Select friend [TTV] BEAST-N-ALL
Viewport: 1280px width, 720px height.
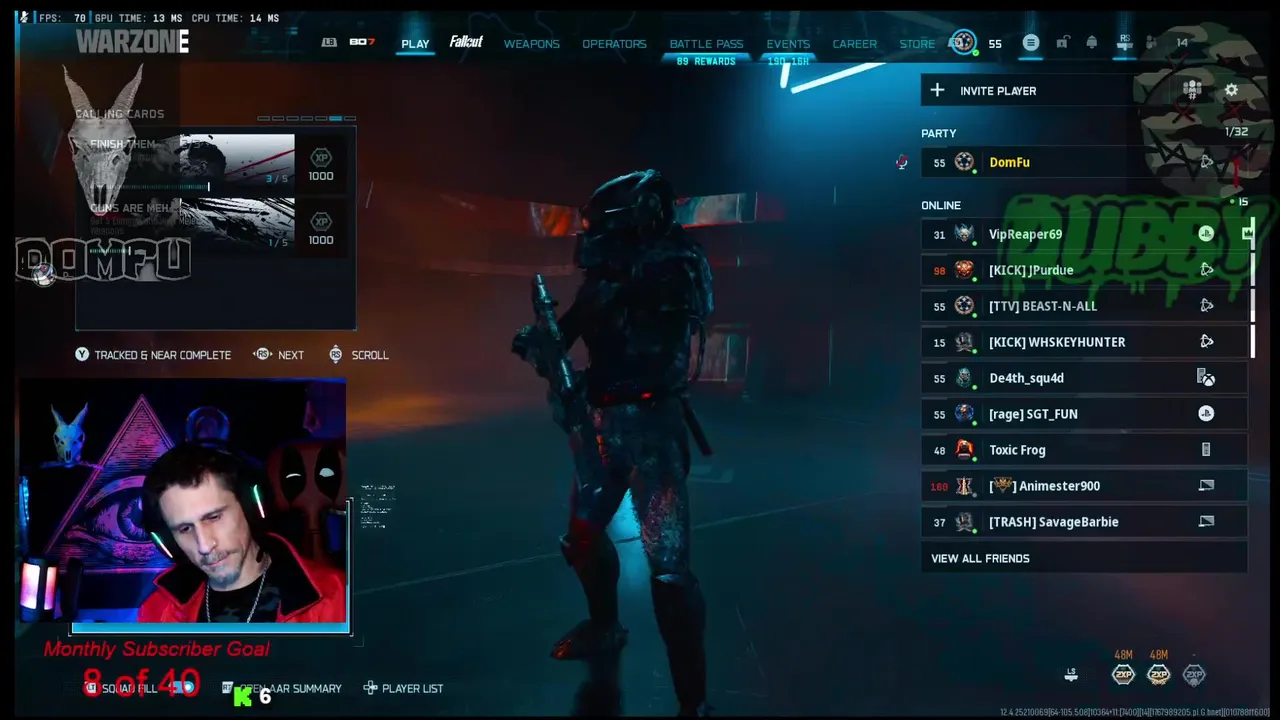click(x=1084, y=306)
